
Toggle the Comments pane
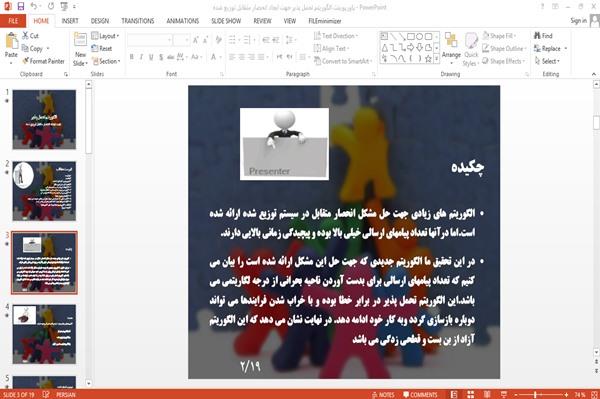coord(420,394)
